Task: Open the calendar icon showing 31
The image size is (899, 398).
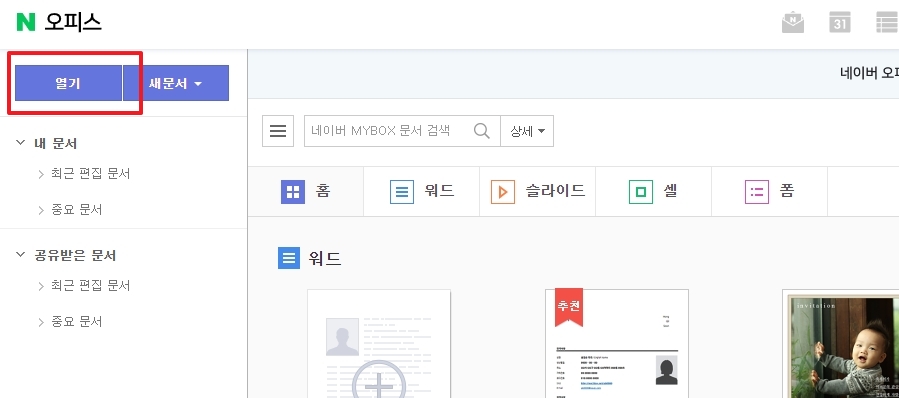Action: [840, 22]
